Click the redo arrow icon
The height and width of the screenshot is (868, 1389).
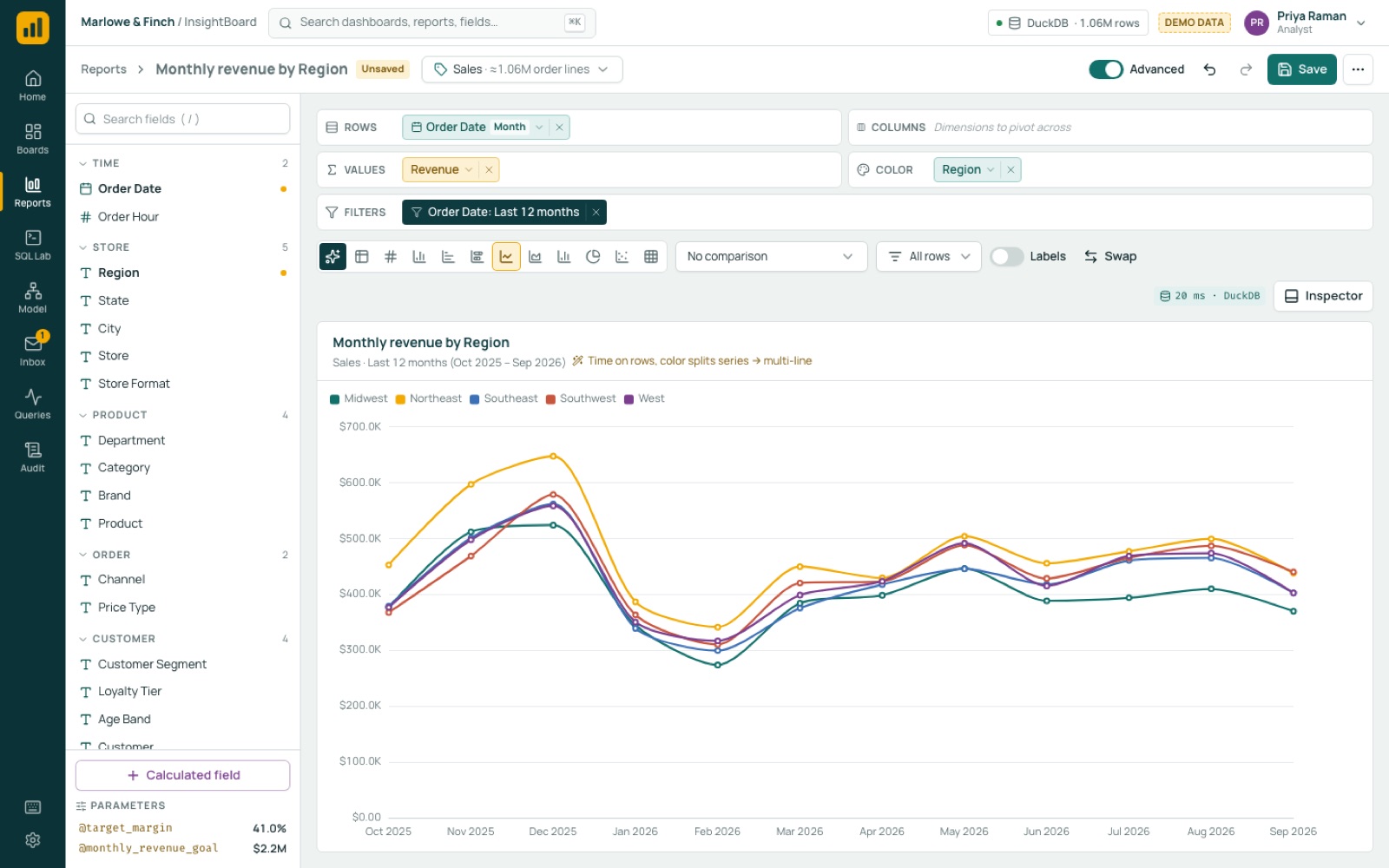[x=1246, y=69]
